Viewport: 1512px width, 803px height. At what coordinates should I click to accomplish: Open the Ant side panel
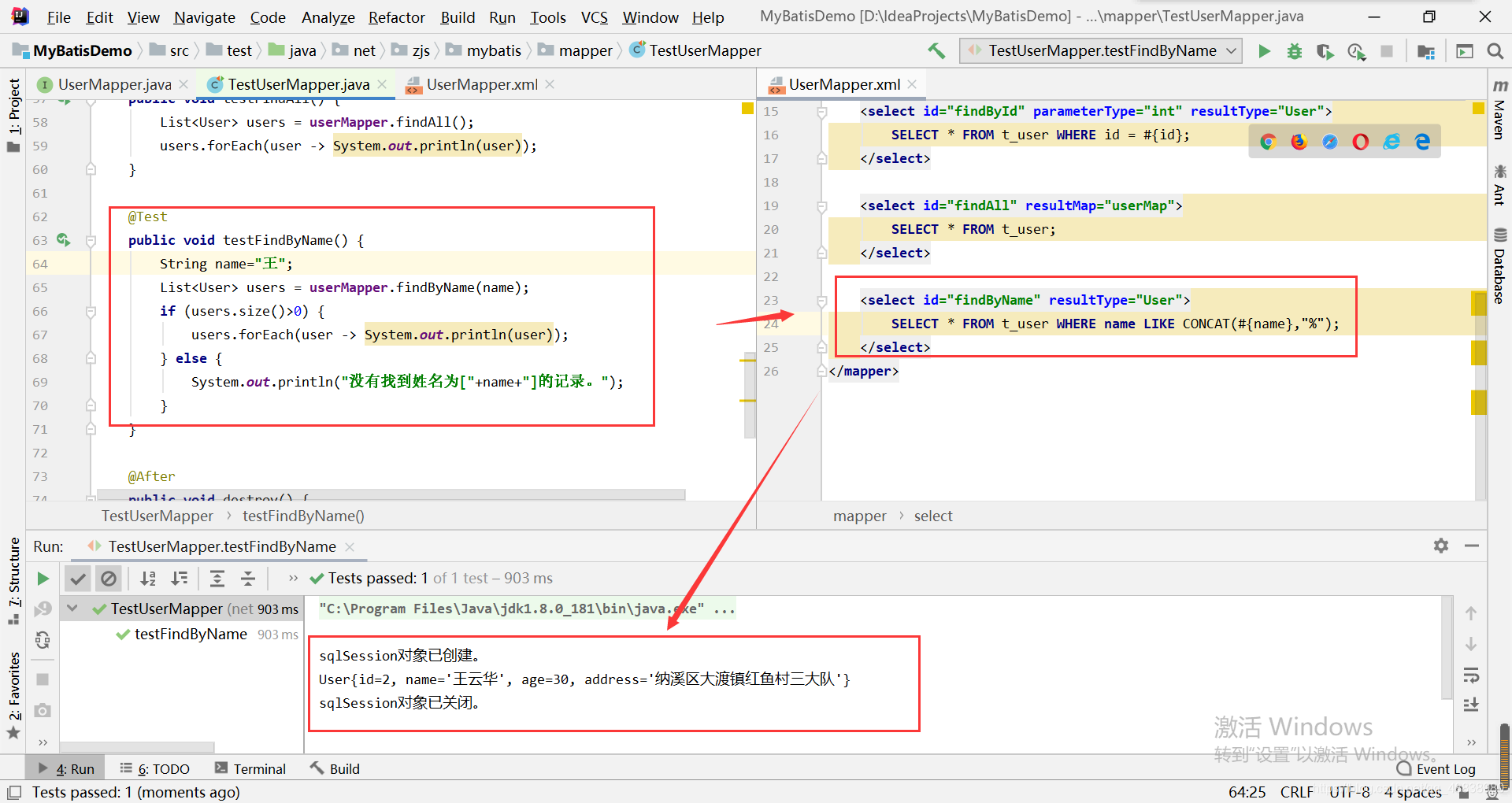pos(1499,185)
